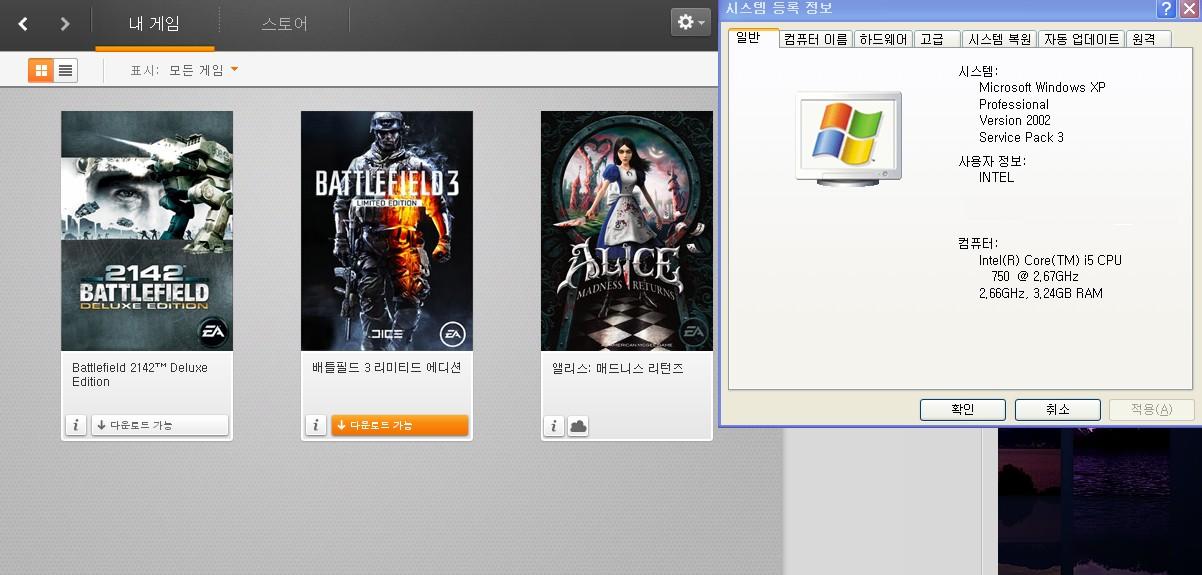Show info for Battlefield 2142 Deluxe Edition
The width and height of the screenshot is (1202, 575).
pos(76,425)
